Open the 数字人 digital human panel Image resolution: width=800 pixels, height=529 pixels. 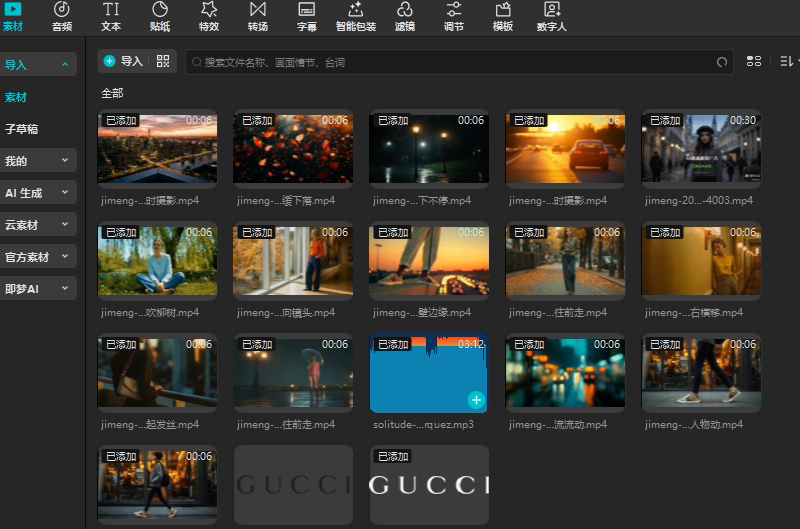pos(551,16)
